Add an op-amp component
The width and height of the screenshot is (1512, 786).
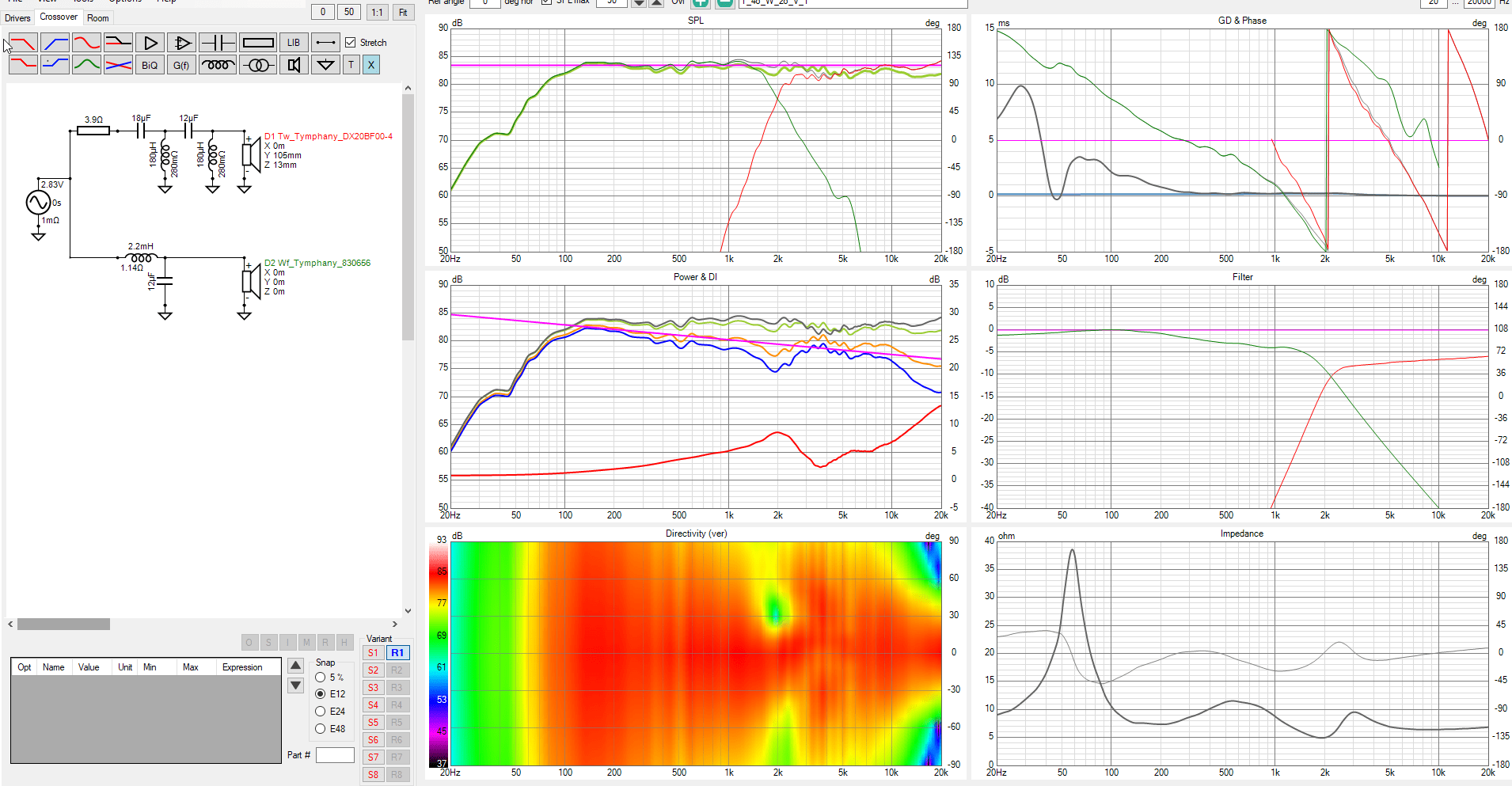tap(181, 43)
